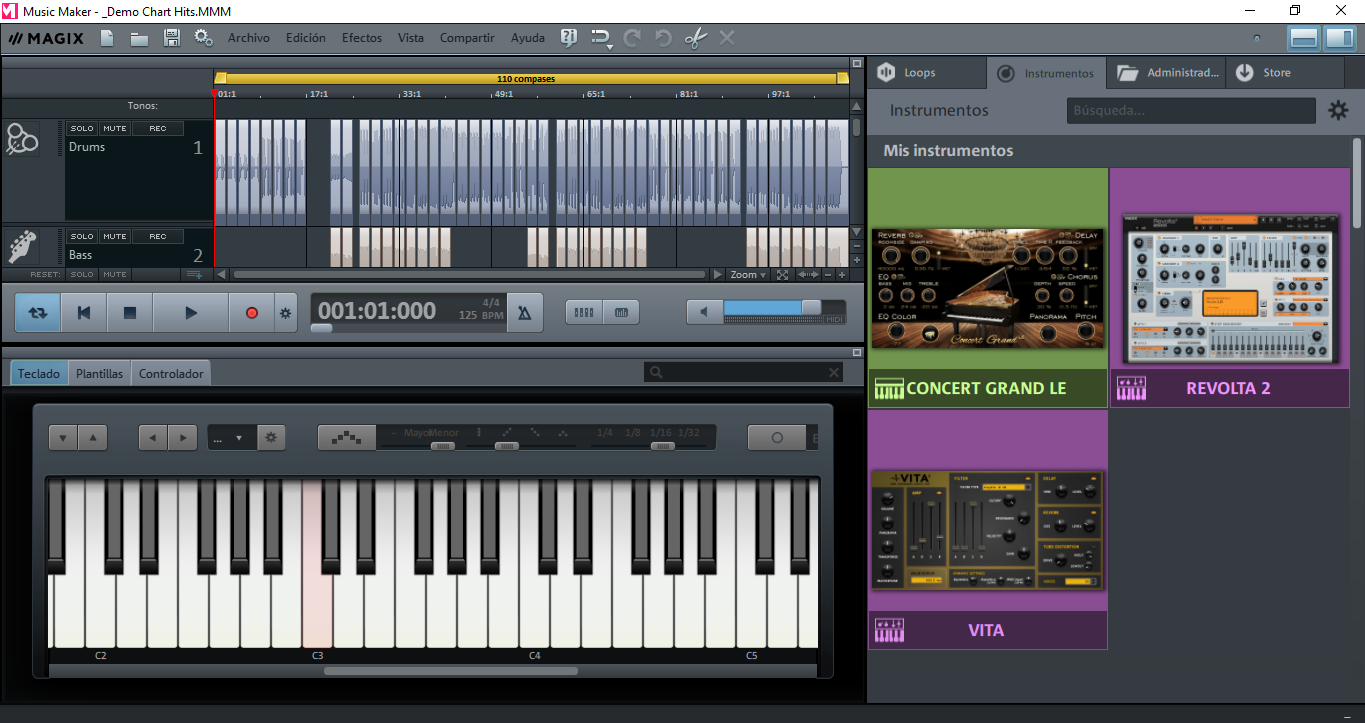1365x723 pixels.
Task: Click the undo arrow icon
Action: [x=664, y=38]
